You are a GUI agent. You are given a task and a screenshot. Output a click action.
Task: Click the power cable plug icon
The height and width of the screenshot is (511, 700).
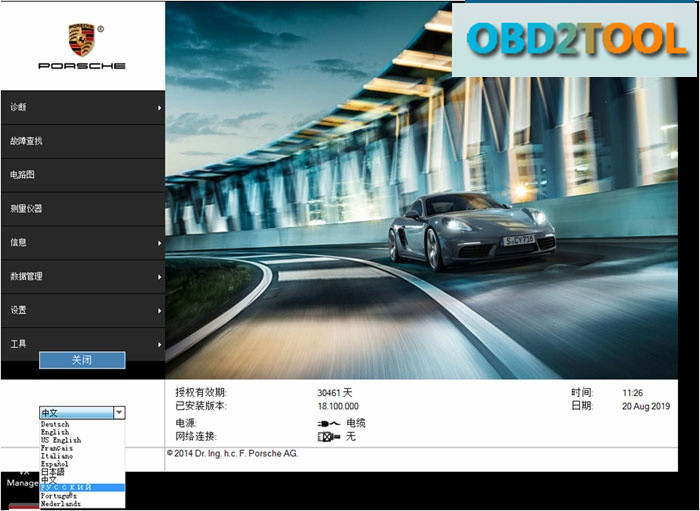pos(329,424)
